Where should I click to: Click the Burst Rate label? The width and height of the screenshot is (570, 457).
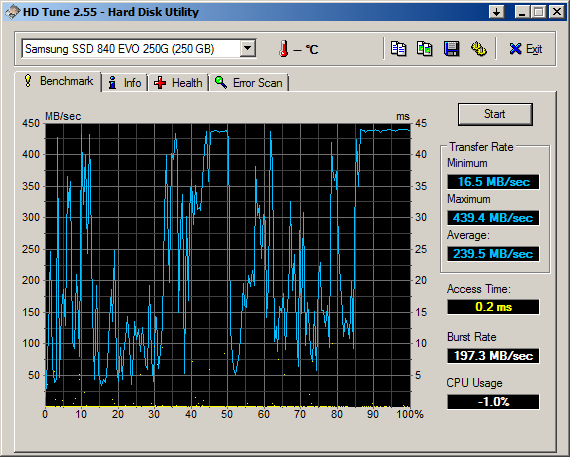[471, 337]
